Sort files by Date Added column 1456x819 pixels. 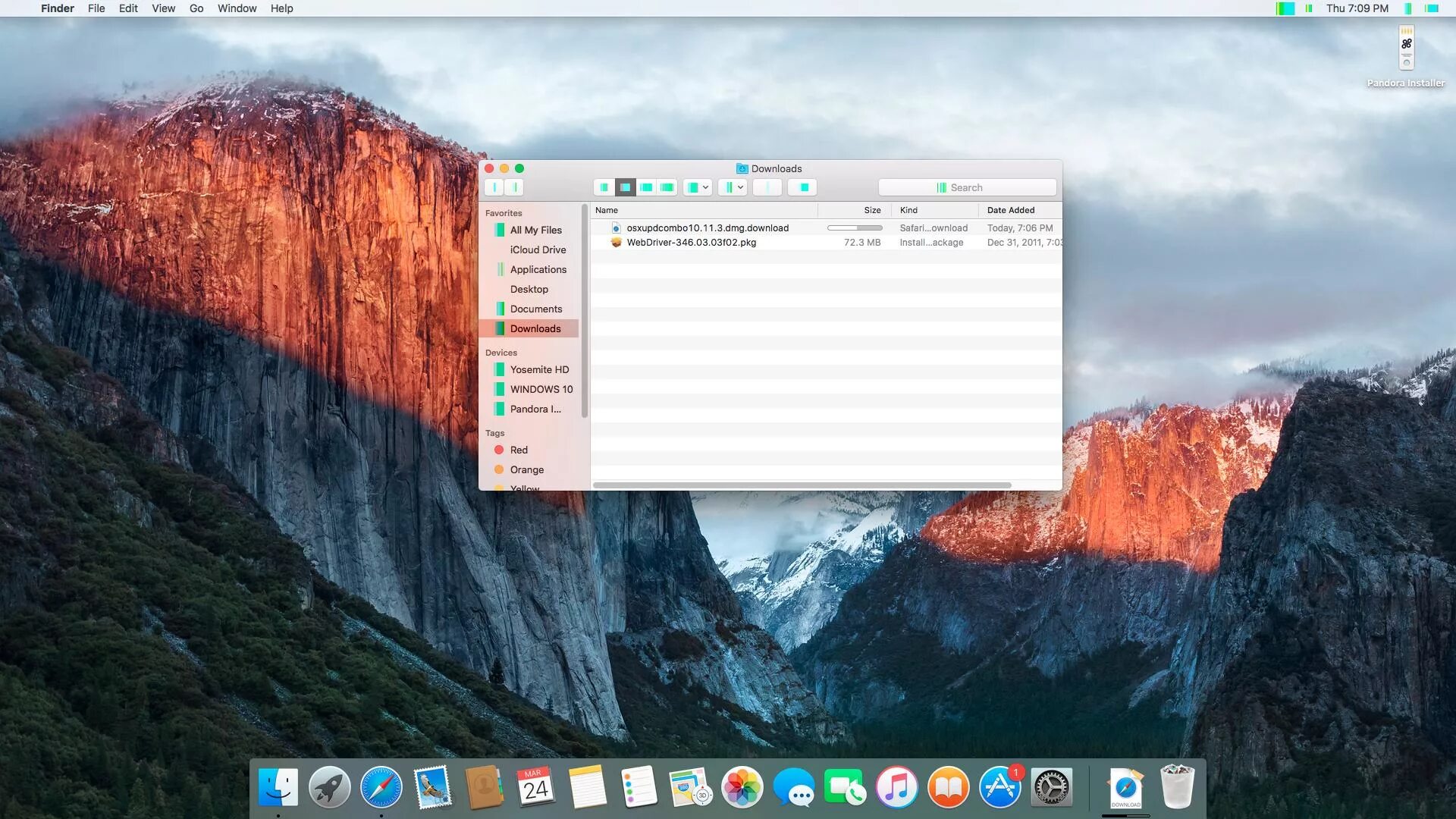1011,210
